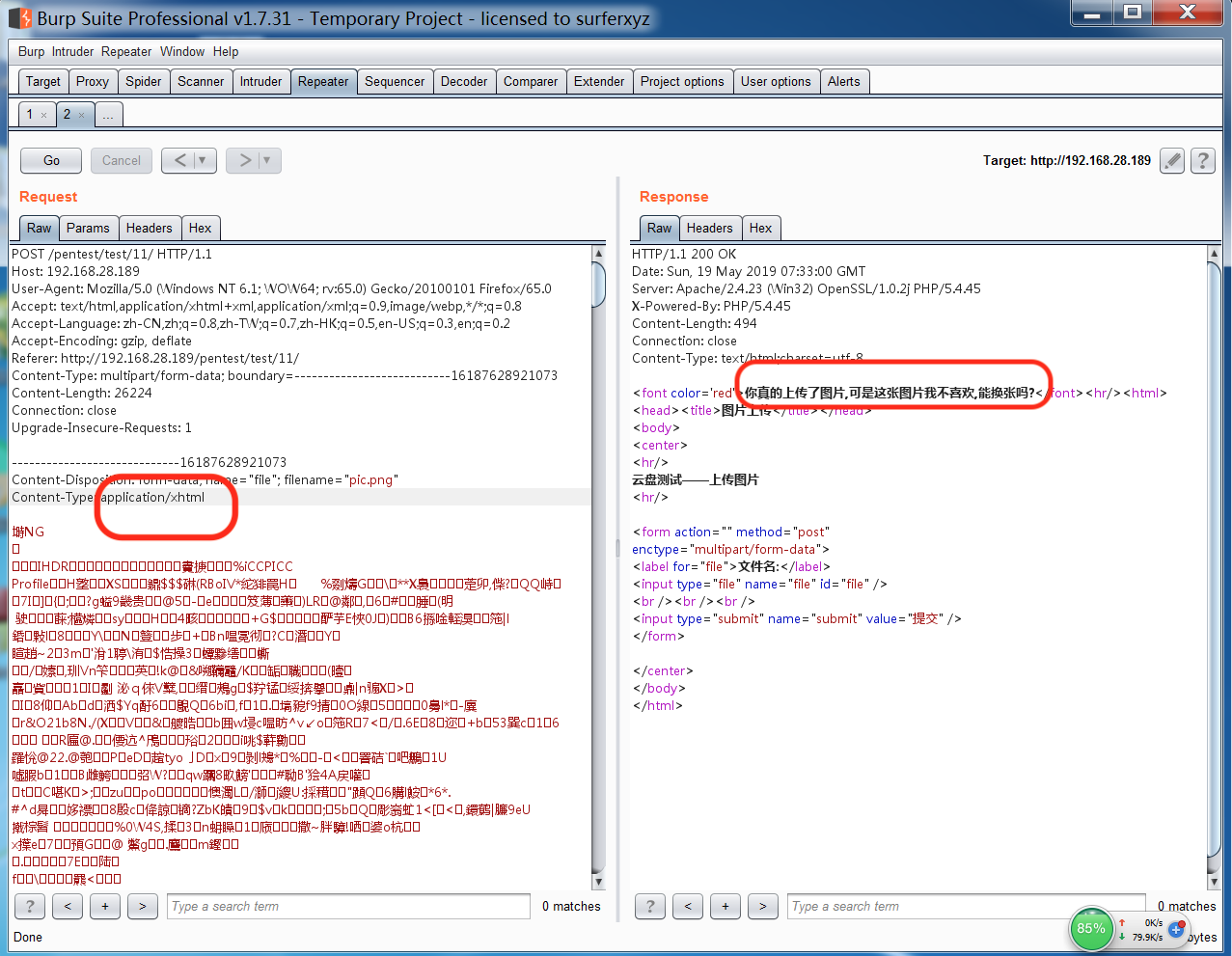The width and height of the screenshot is (1232, 956).
Task: Open the back history dropdown arrow
Action: point(203,160)
